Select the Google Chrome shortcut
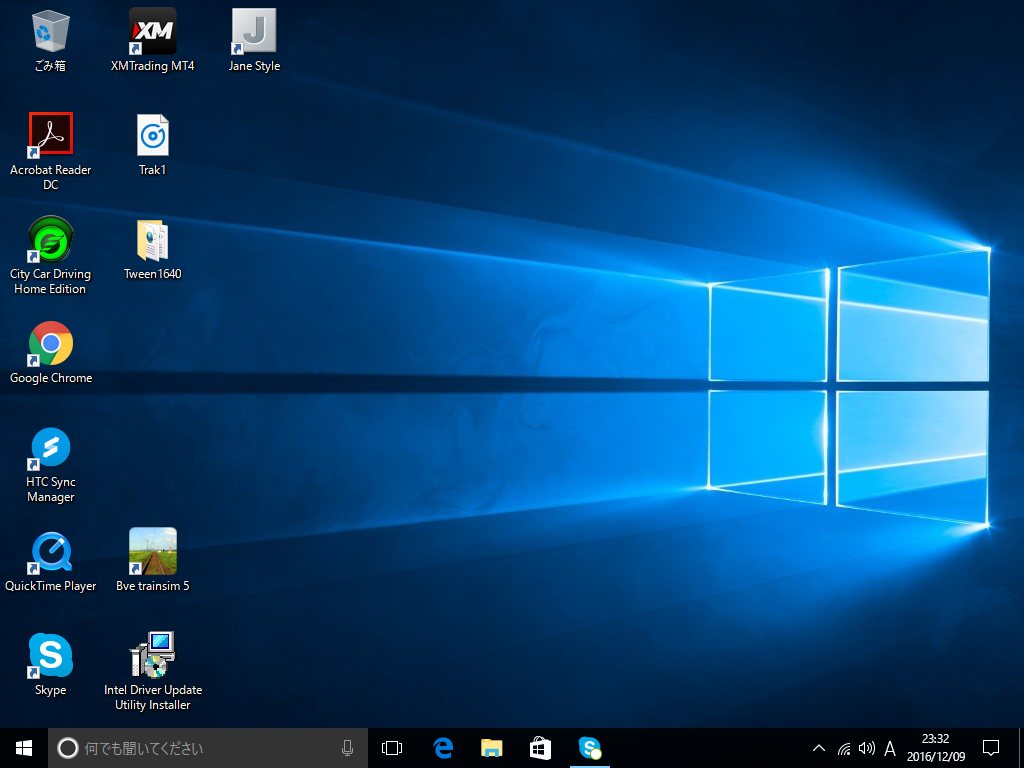The image size is (1024, 768). tap(50, 344)
